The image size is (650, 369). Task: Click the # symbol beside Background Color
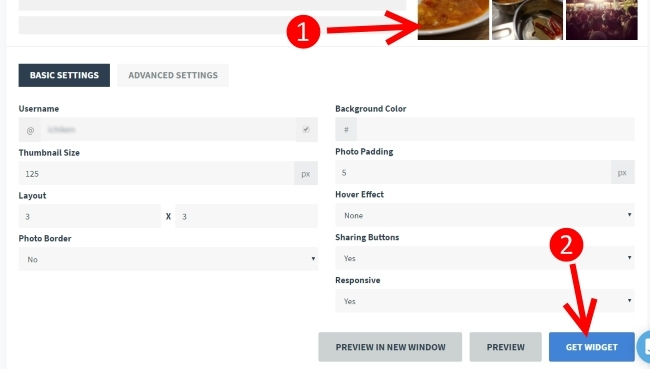coord(346,129)
